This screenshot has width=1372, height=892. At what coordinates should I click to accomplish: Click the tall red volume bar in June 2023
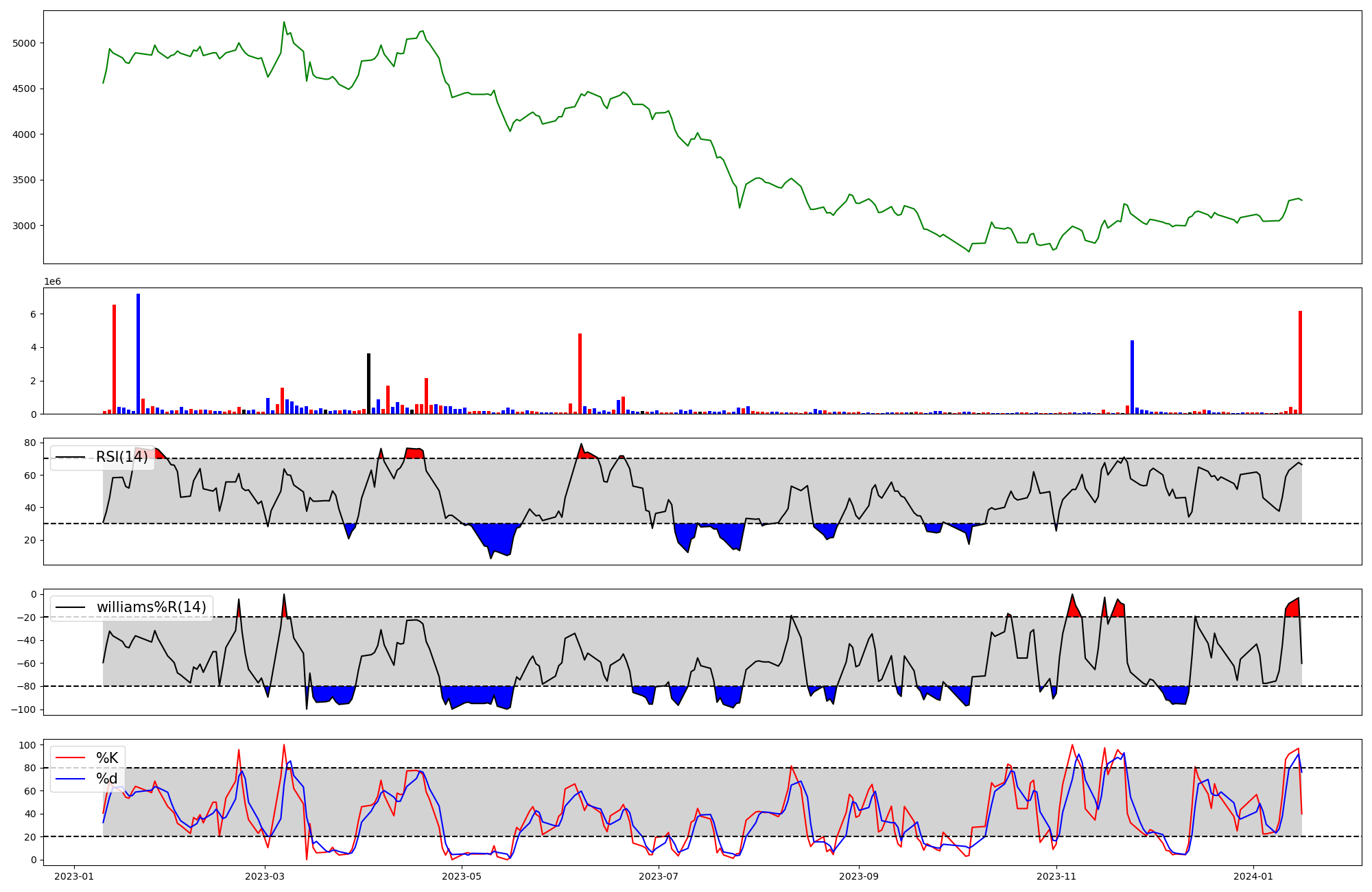coord(580,374)
